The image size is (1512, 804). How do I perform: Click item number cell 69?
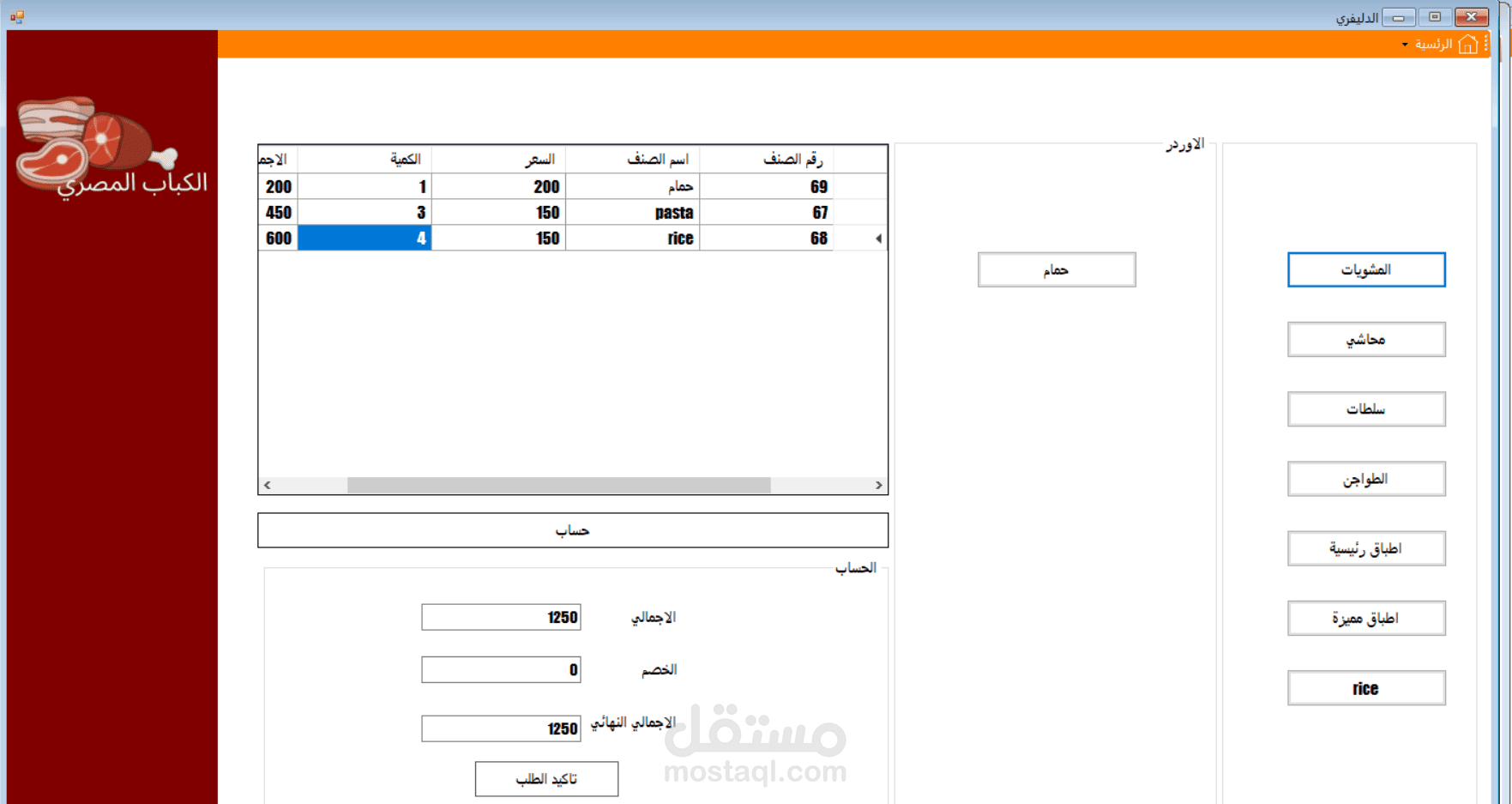tap(767, 186)
